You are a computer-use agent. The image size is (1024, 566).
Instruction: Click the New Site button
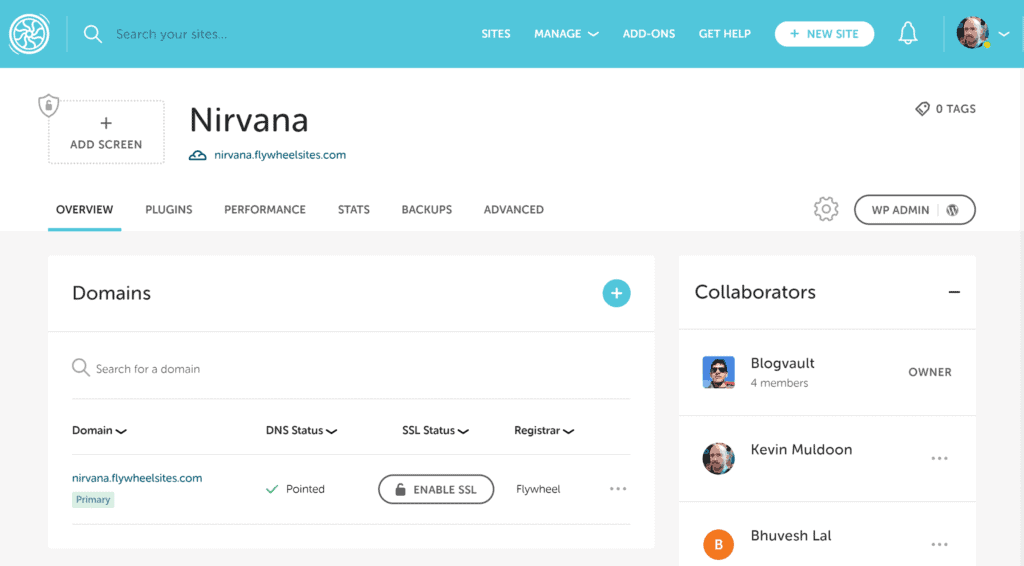click(824, 34)
